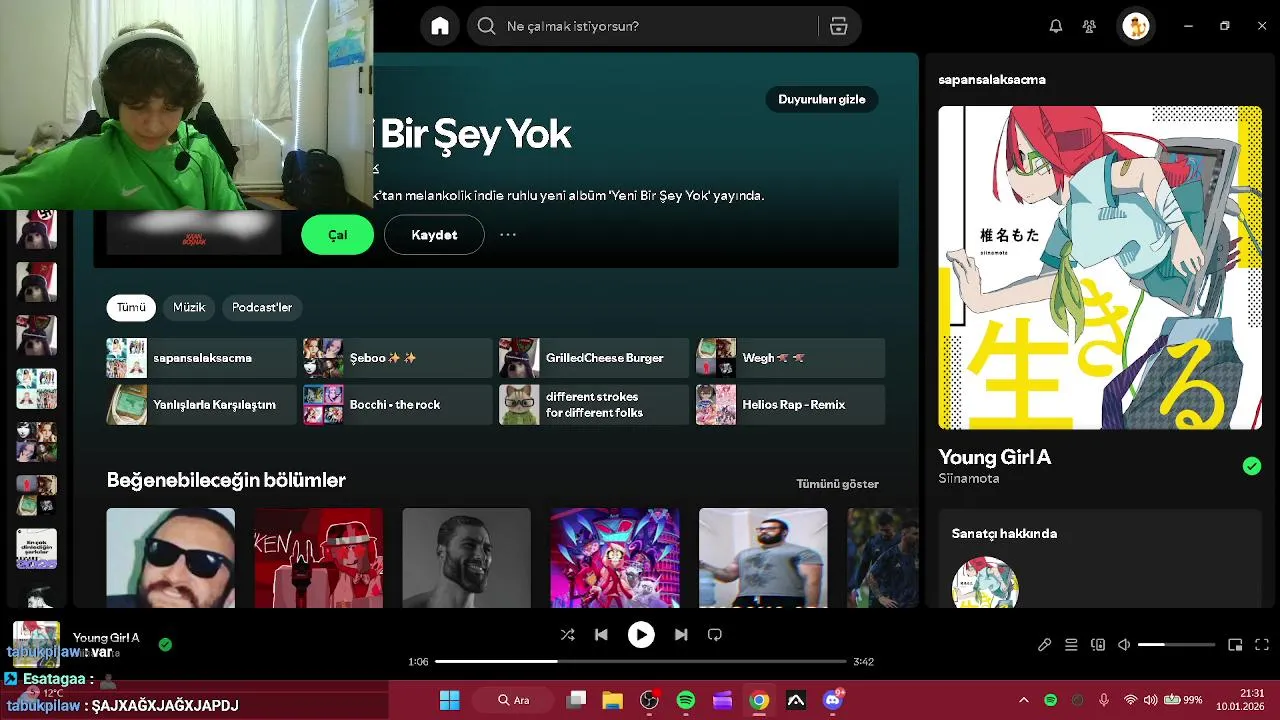Open the connect to a device icon
This screenshot has width=1280, height=720.
click(1098, 645)
